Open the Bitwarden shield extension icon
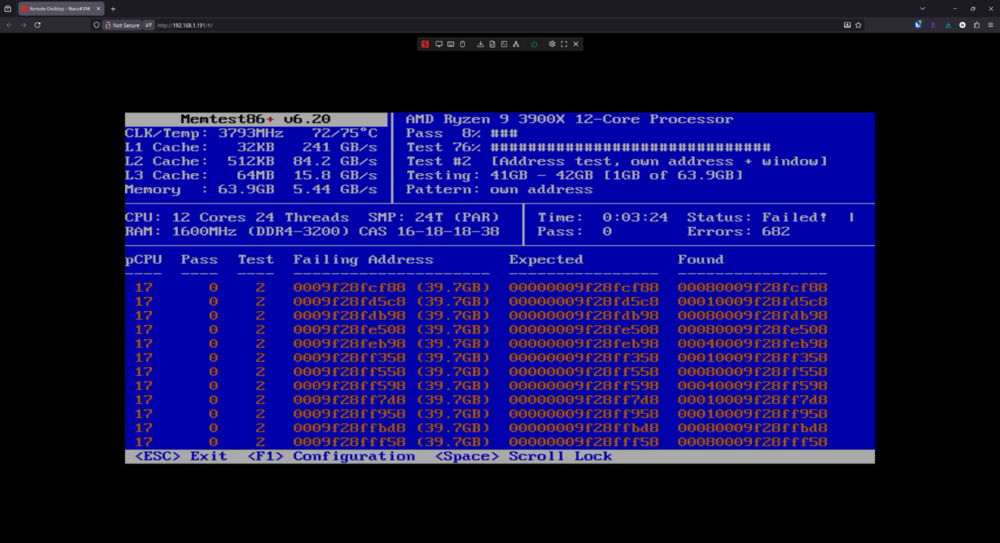 918,25
